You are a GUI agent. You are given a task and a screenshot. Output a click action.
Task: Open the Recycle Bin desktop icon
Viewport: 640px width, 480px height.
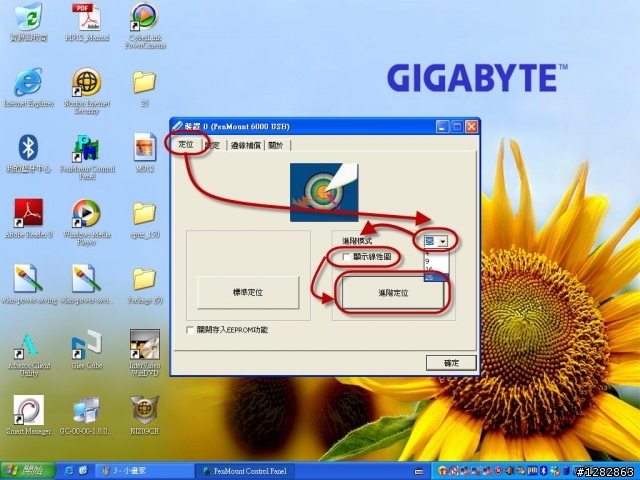click(28, 16)
